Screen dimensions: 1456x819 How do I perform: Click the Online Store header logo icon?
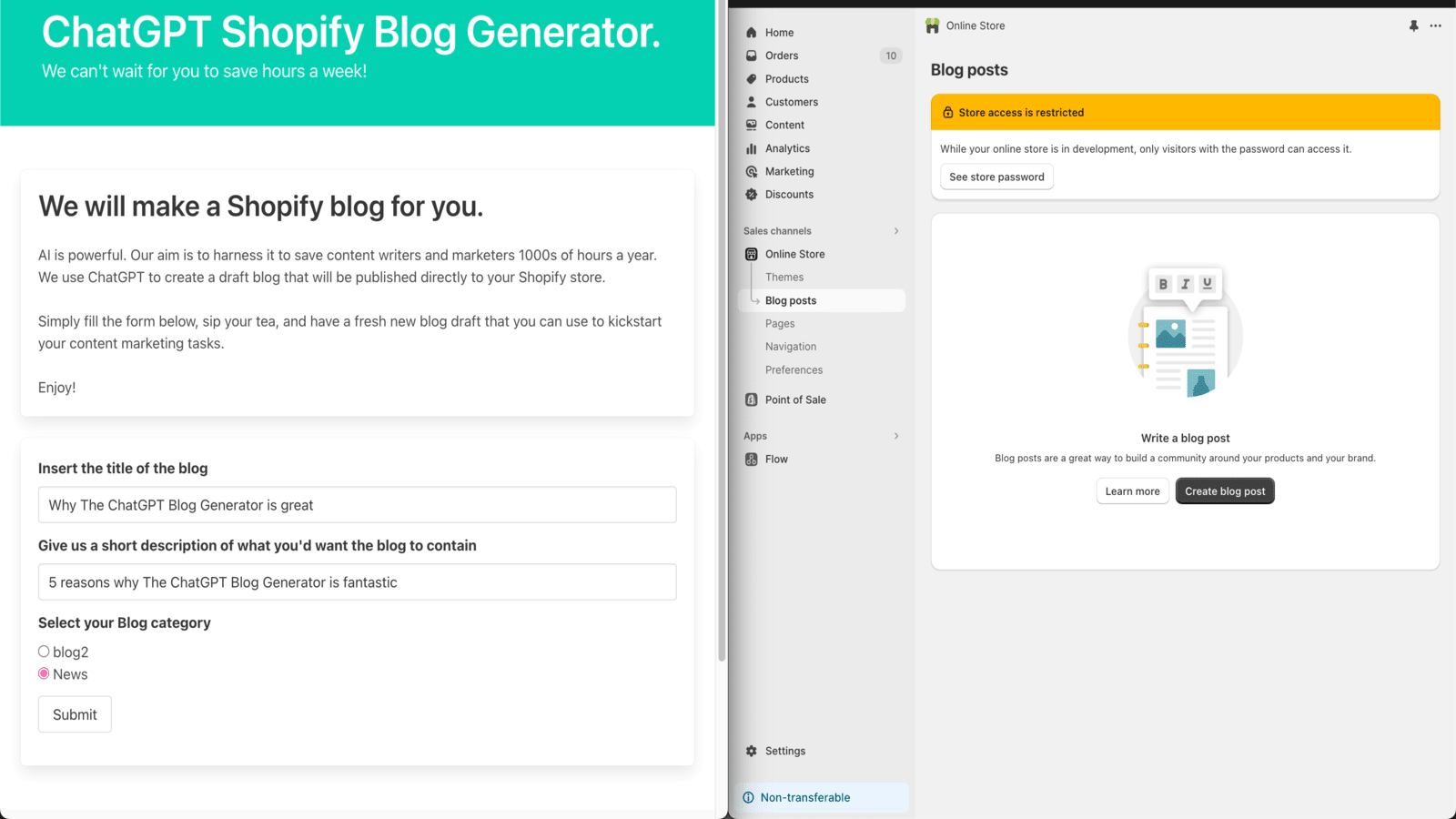[933, 25]
